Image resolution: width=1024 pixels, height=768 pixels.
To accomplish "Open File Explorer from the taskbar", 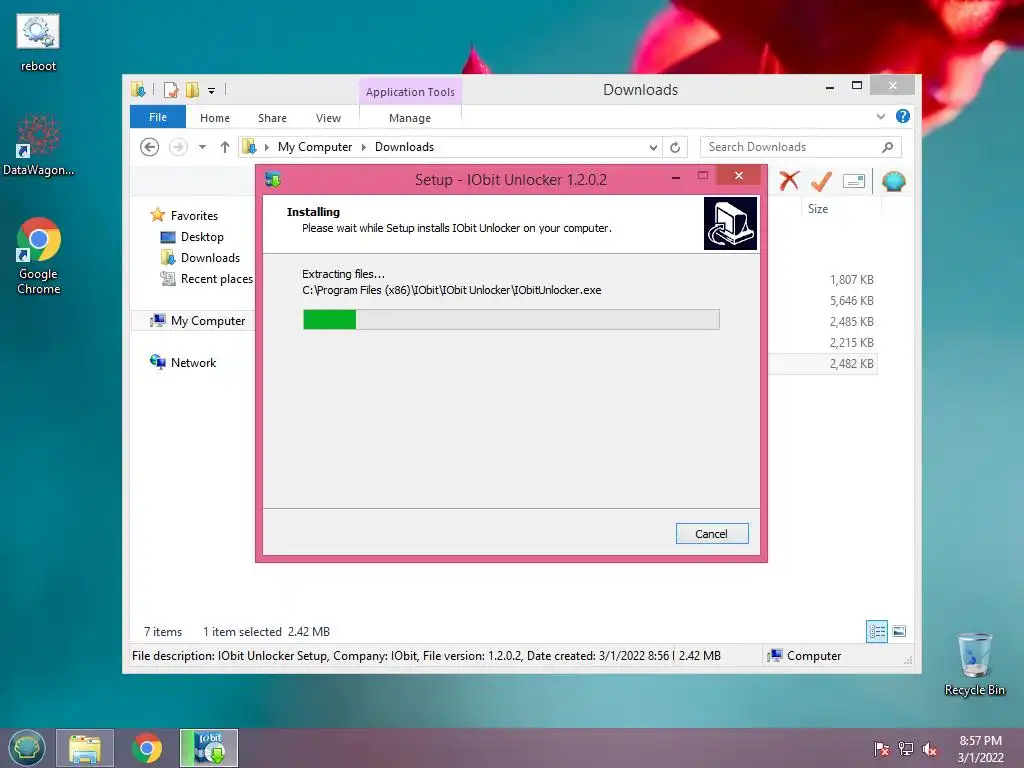I will pyautogui.click(x=85, y=748).
